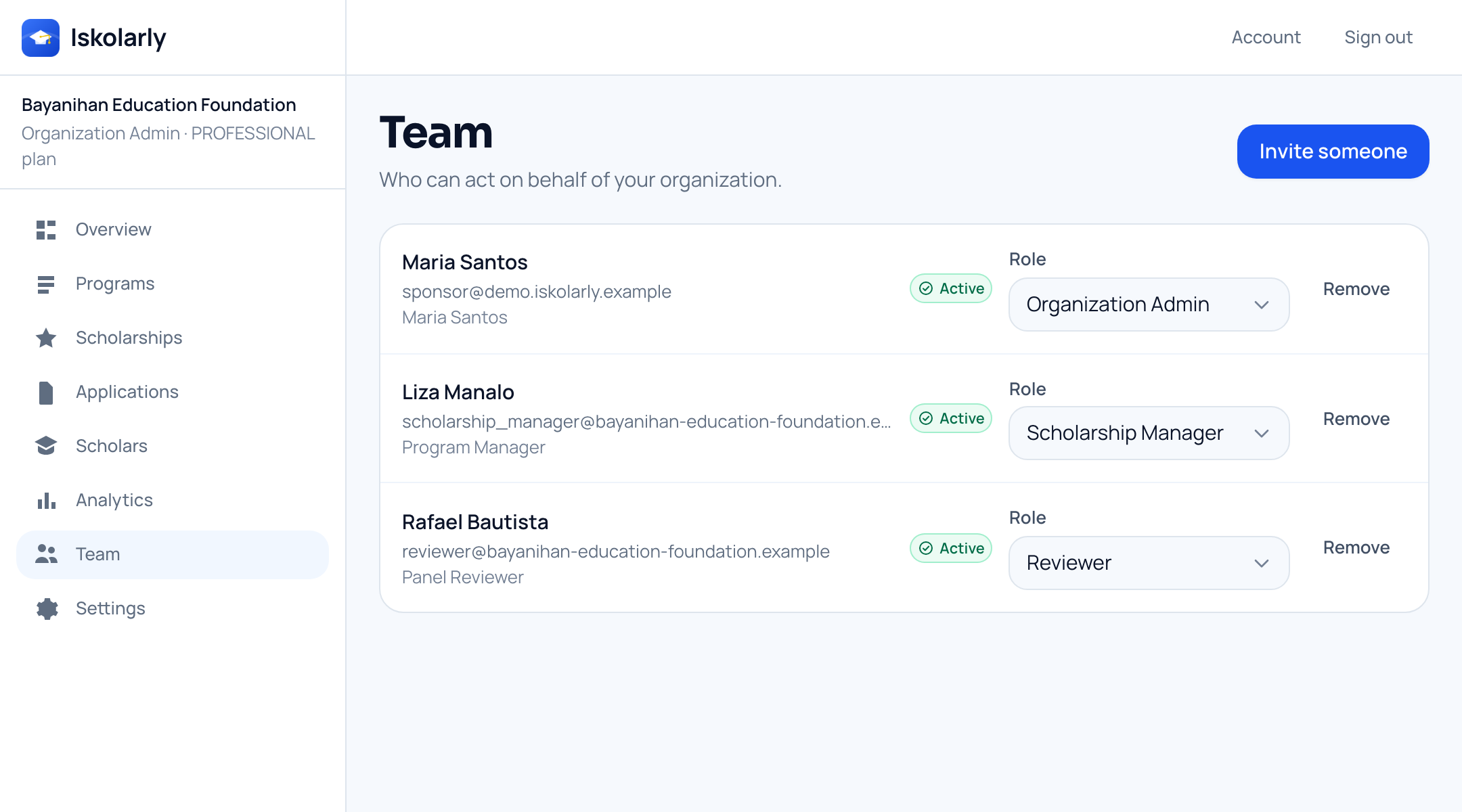Screen dimensions: 1462x812
Task: Open Maria Santos's Organization Admin role dropdown
Action: tap(1149, 304)
